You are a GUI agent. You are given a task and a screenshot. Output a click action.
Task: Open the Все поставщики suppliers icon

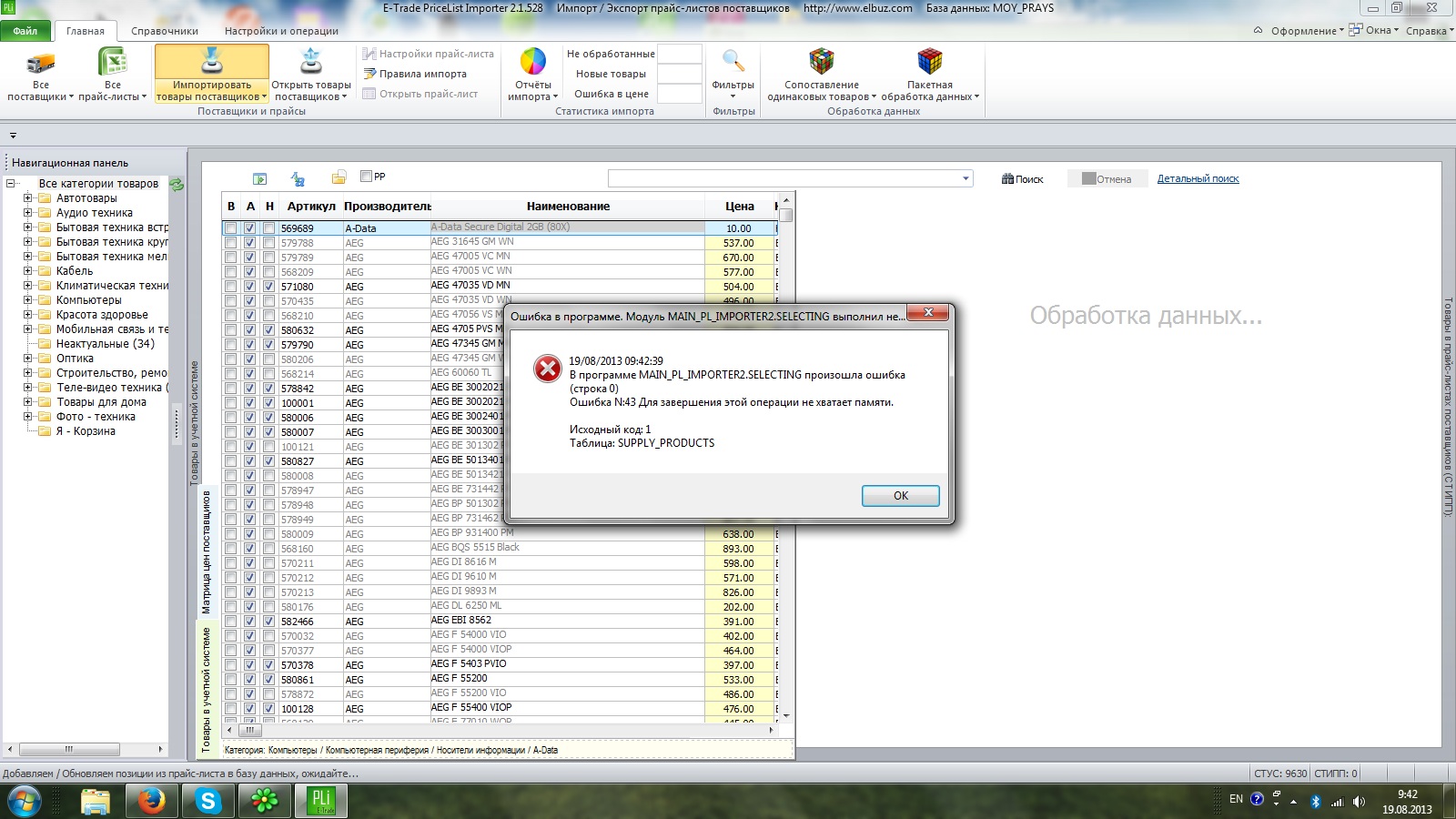point(41,63)
